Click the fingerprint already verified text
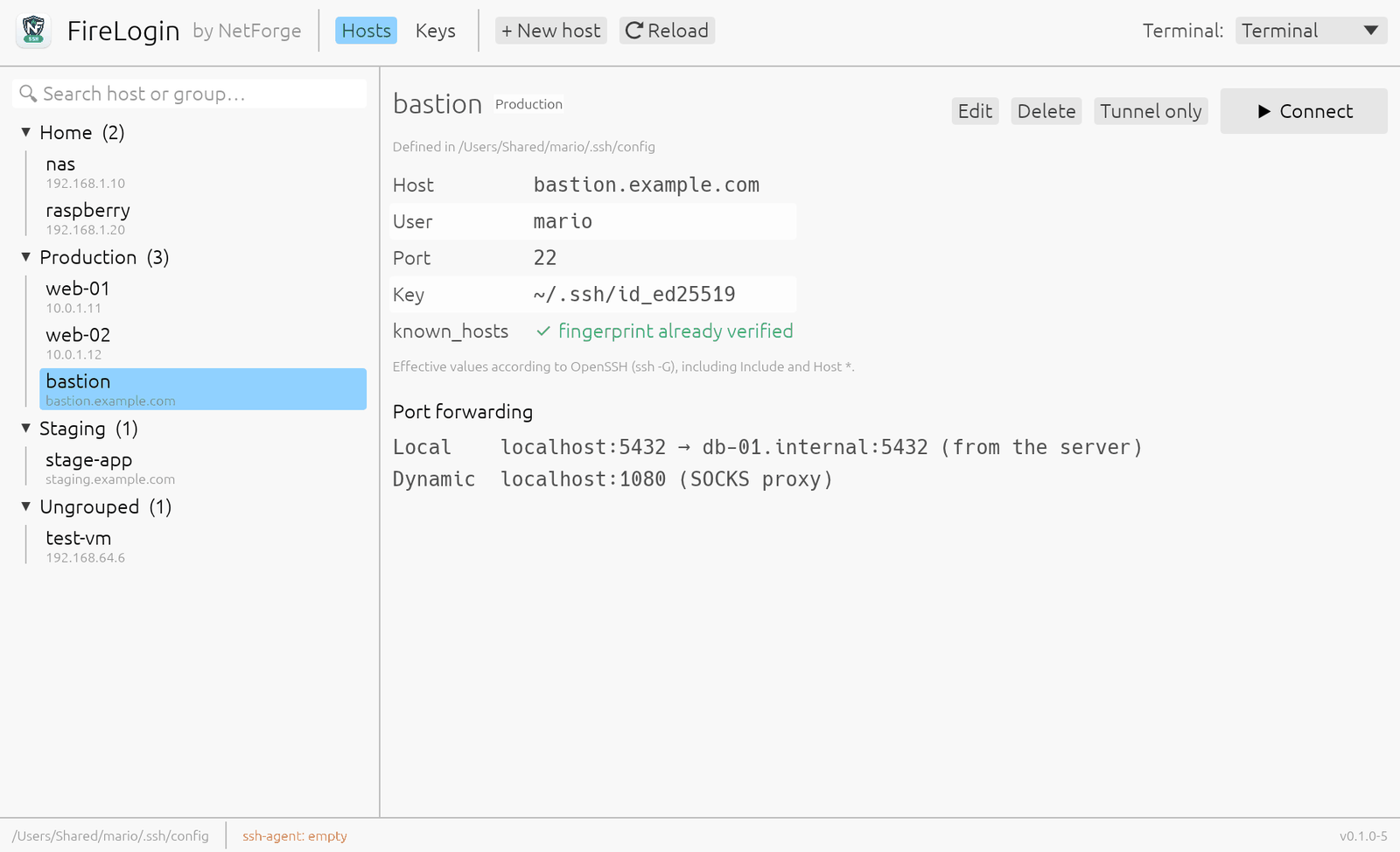Screen dimensions: 1400x852 click(x=675, y=332)
